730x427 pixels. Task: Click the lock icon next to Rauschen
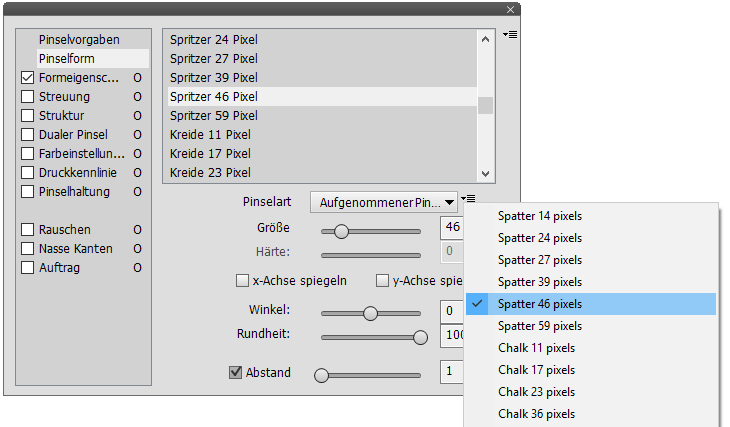pos(138,230)
